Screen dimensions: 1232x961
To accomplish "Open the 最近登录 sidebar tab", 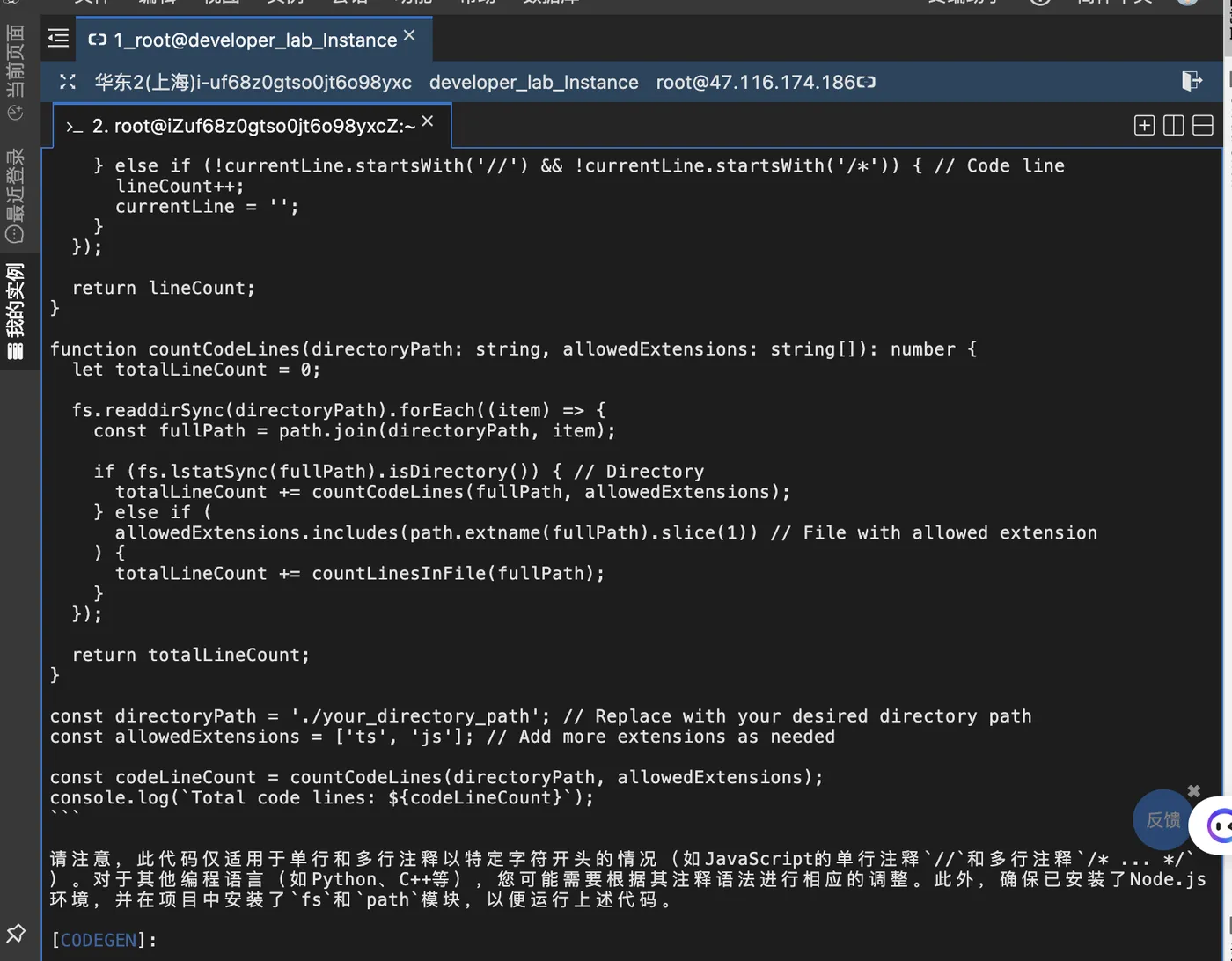I will 15,195.
